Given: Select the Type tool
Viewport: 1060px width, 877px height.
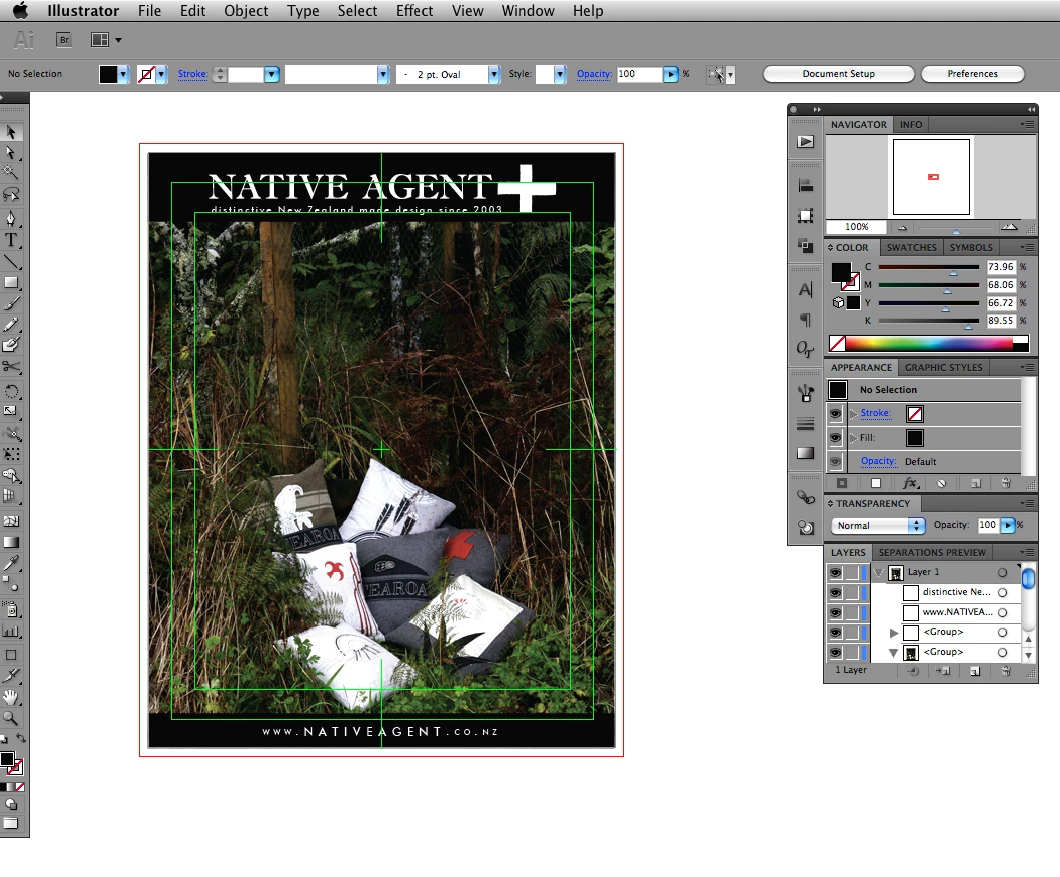Looking at the screenshot, I should [11, 239].
